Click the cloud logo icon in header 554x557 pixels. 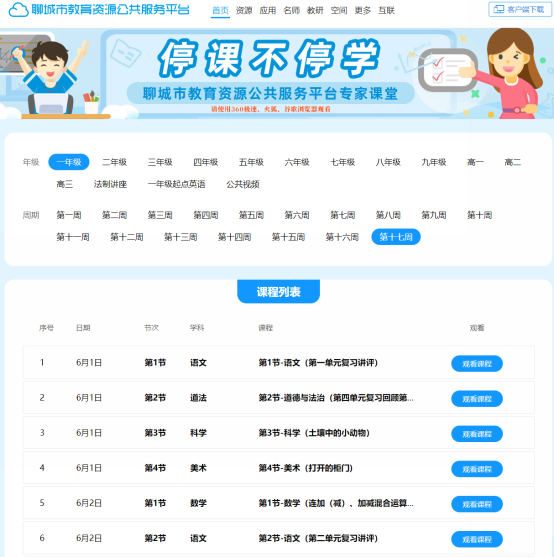(18, 10)
